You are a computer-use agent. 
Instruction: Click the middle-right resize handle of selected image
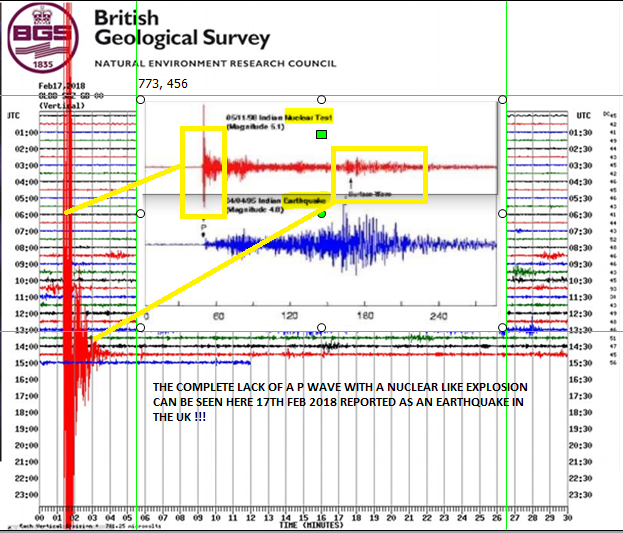click(502, 214)
